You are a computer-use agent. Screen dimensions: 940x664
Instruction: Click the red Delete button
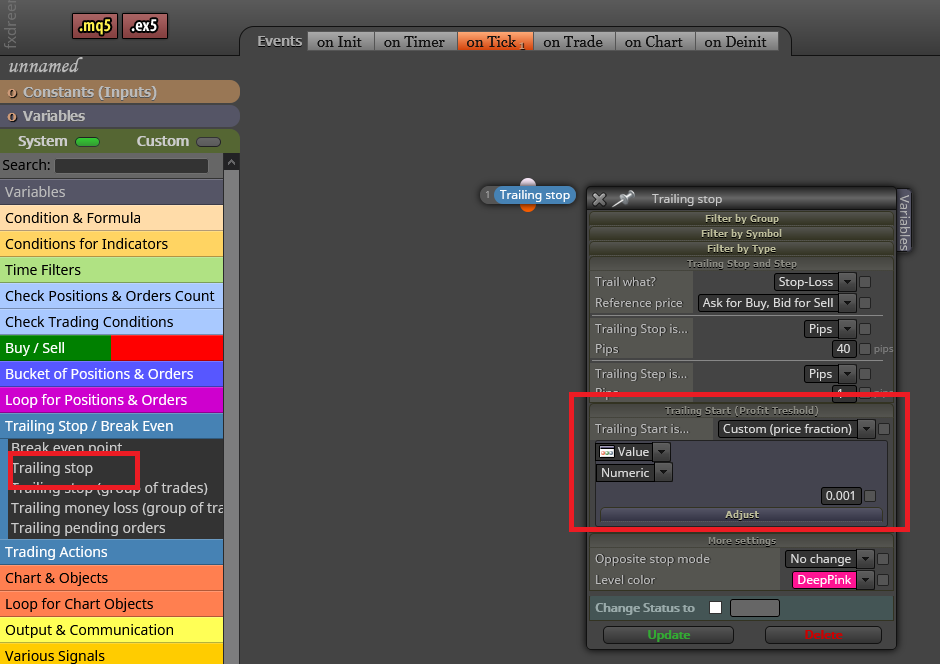(823, 635)
